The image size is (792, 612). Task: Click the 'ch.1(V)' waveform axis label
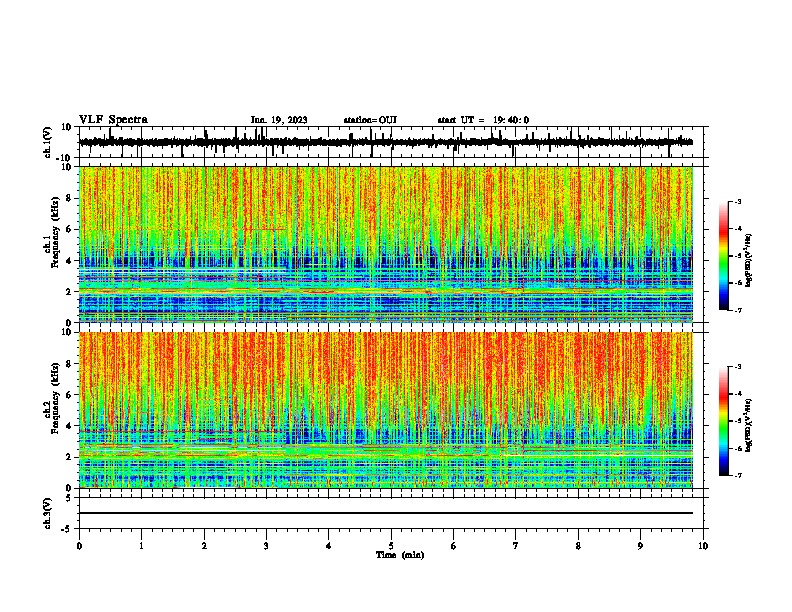[48, 142]
